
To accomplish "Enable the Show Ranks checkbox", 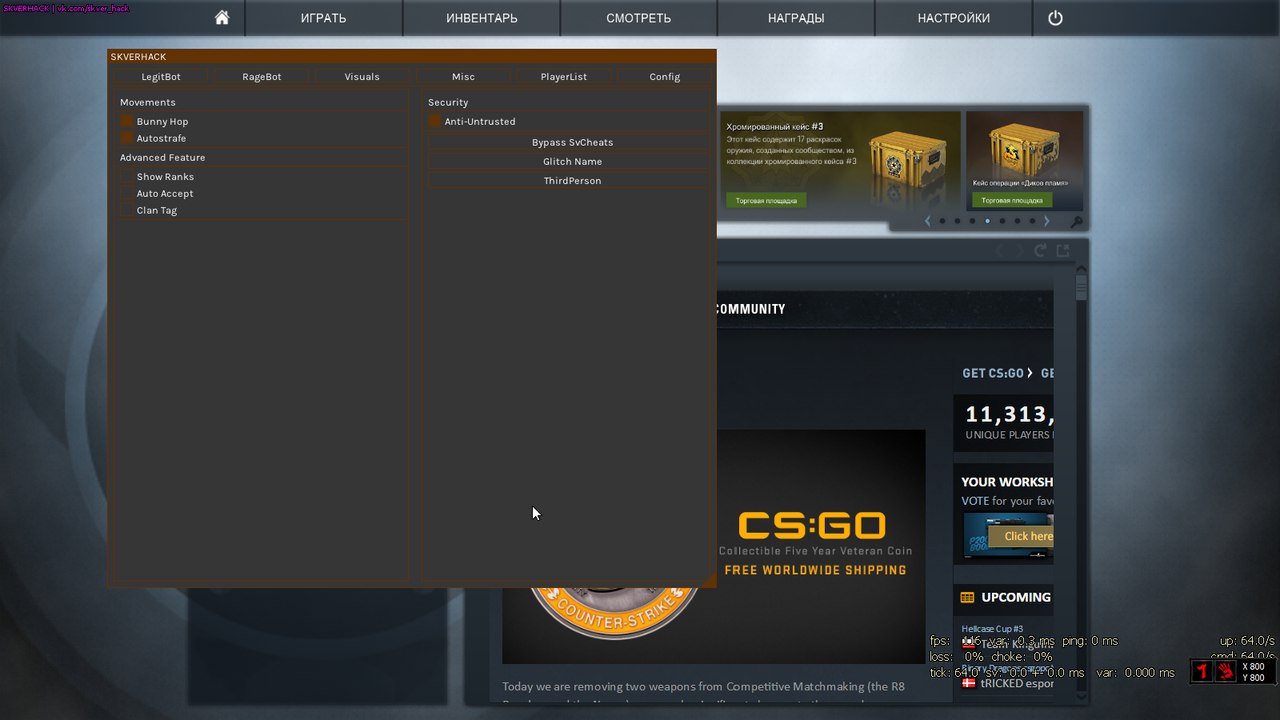I will pyautogui.click(x=127, y=176).
